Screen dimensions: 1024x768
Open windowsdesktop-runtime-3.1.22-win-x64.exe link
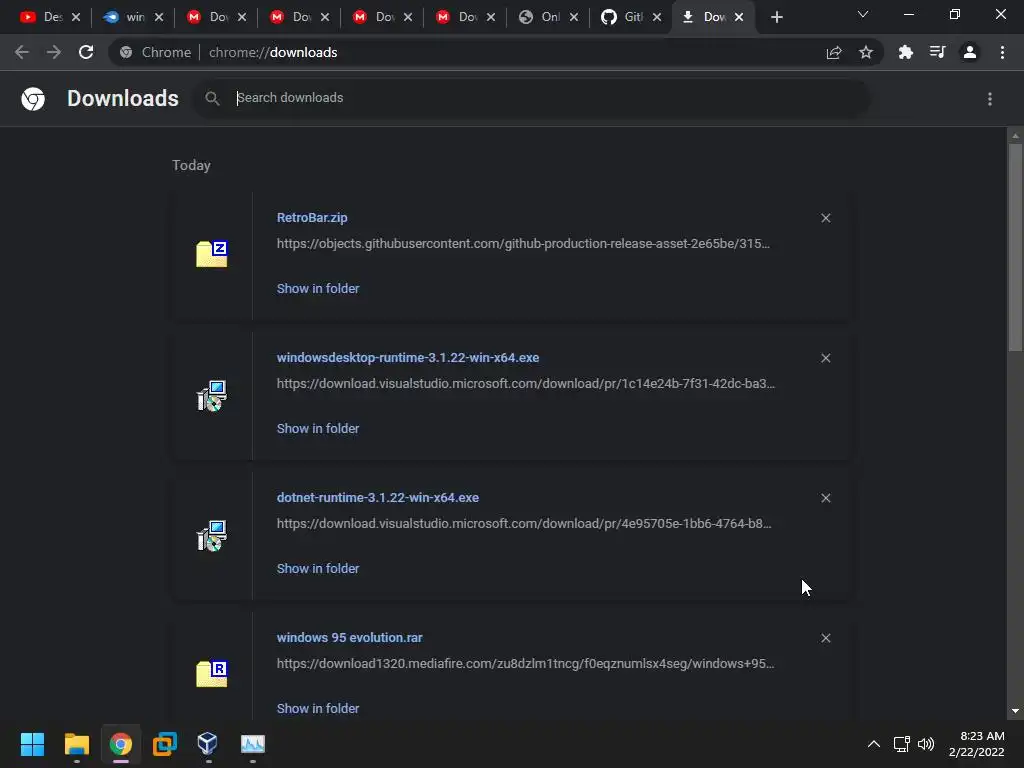coord(408,357)
